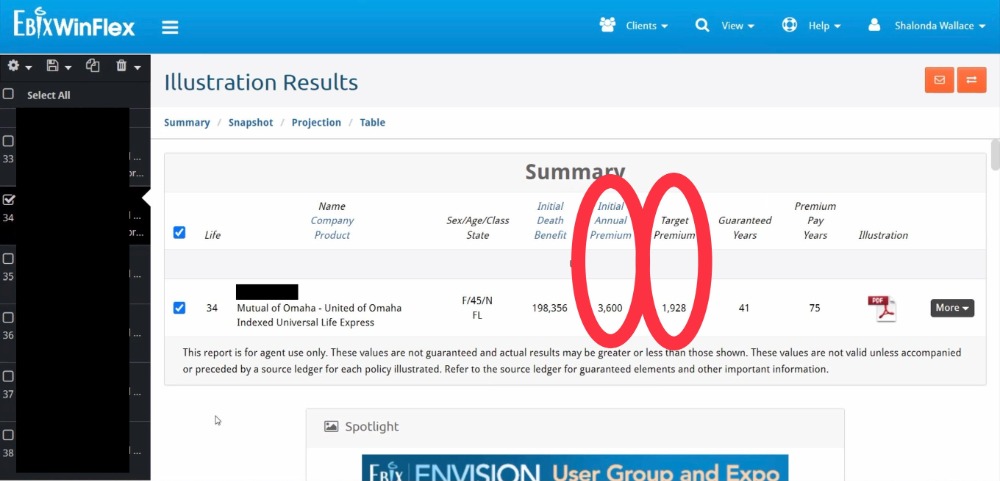Viewport: 1000px width, 481px height.
Task: Click the page vertical scrollbar
Action: [996, 154]
